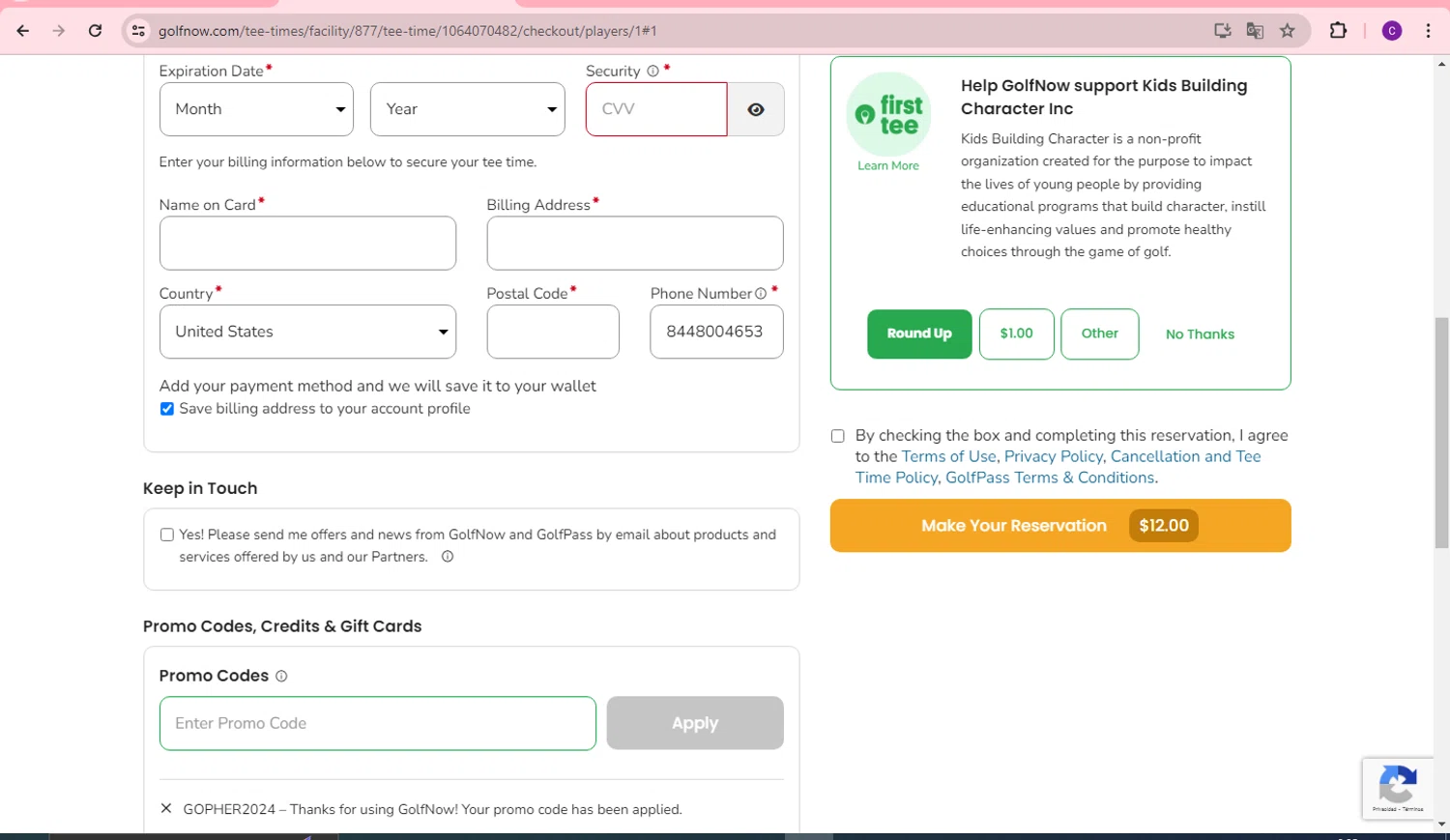Click the Apply promo button
This screenshot has height=840, width=1450.
[x=695, y=723]
